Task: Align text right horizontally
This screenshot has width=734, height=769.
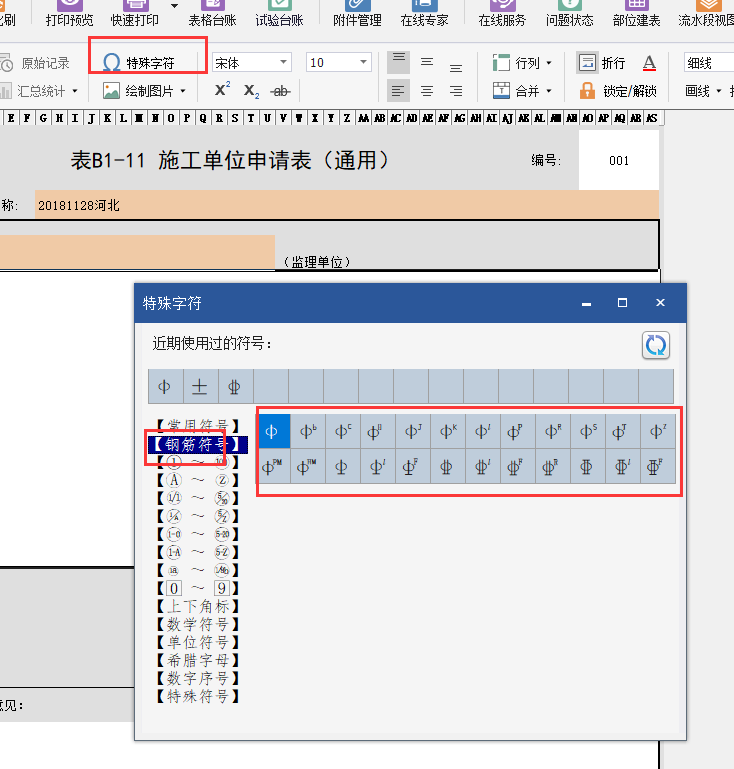Action: 456,91
